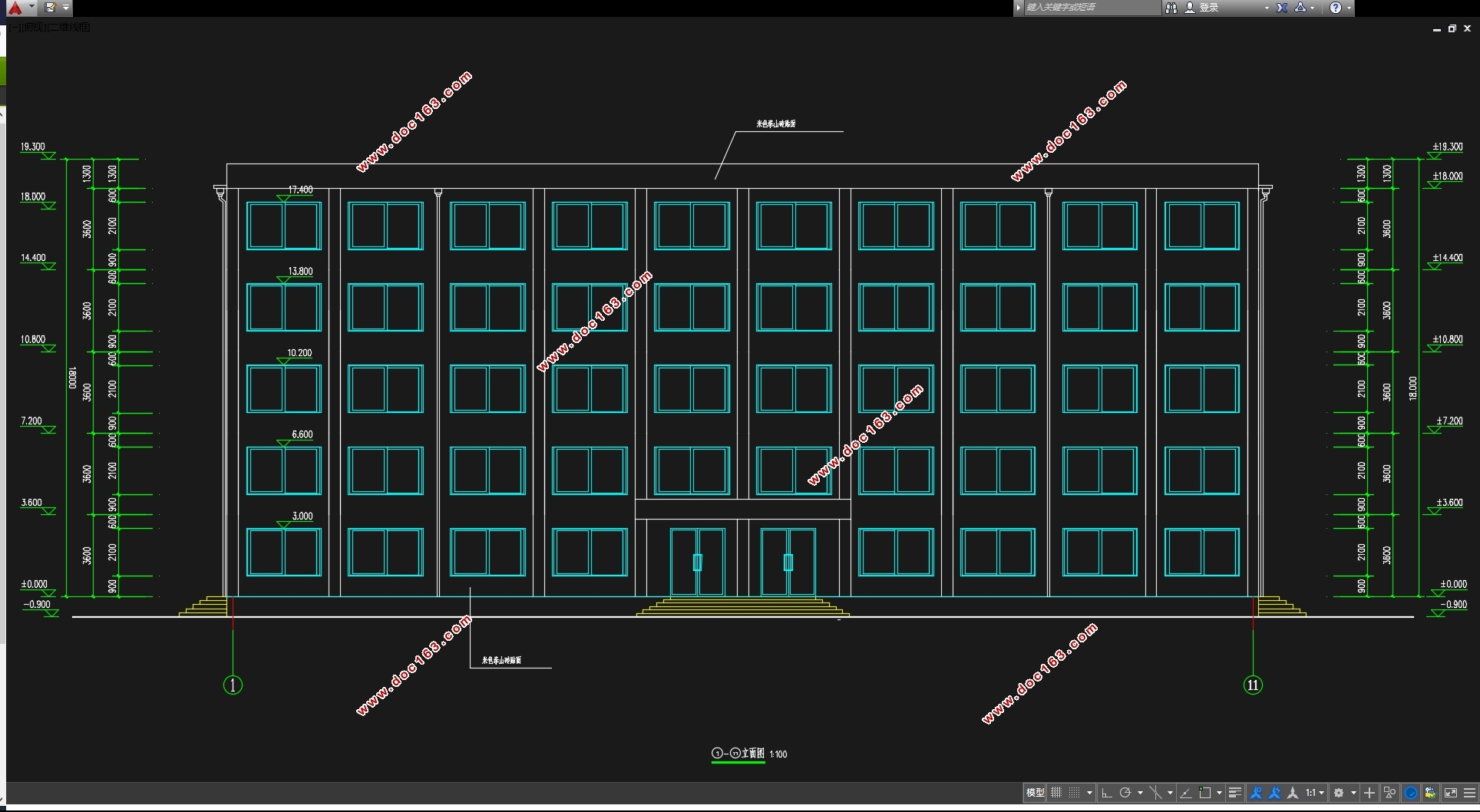Viewport: 1480px width, 812px height.
Task: Select the elevation drawing title text 1:100
Action: pyautogui.click(x=778, y=754)
